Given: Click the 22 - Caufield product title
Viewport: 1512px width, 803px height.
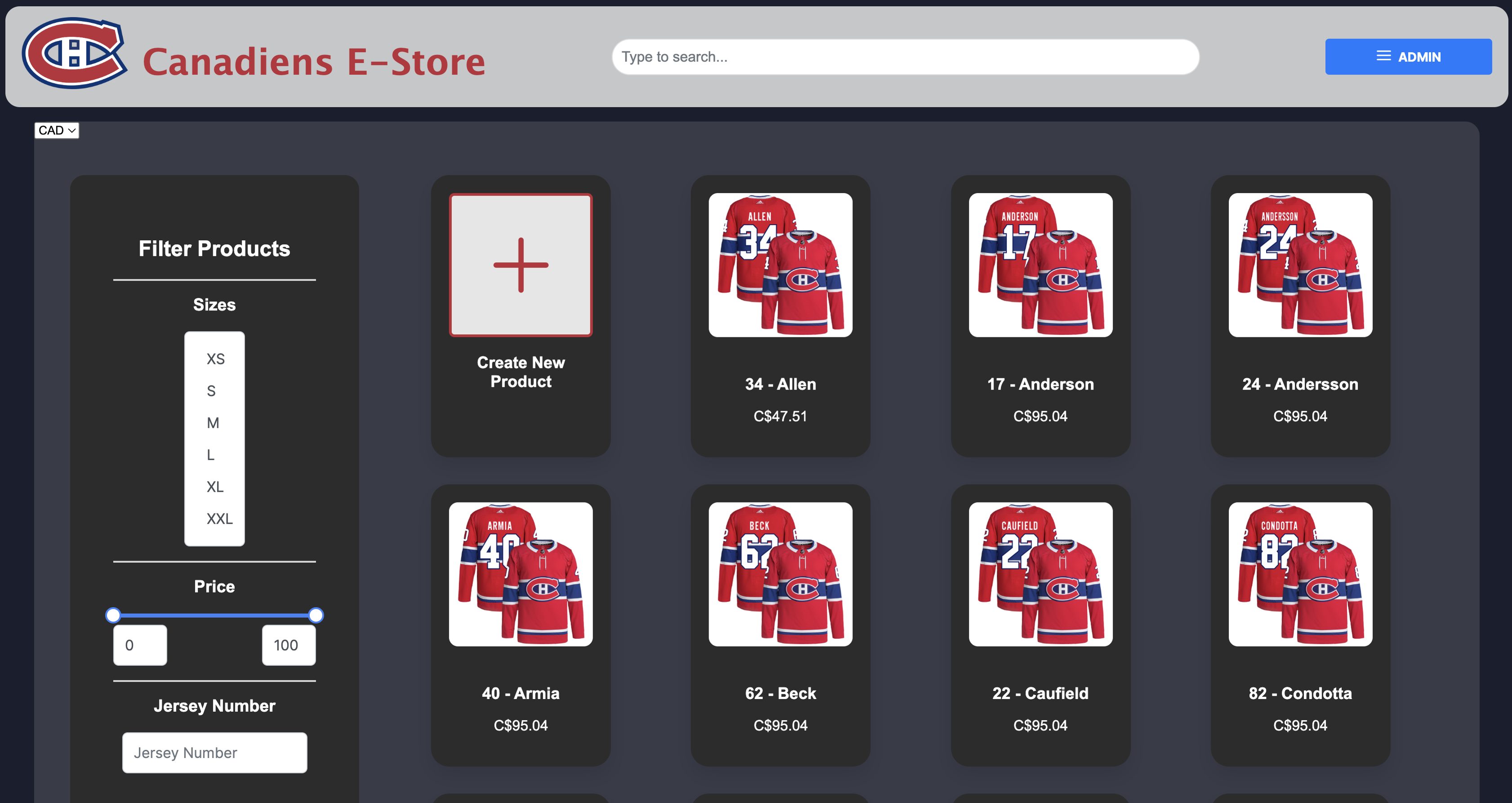Looking at the screenshot, I should tap(1040, 693).
